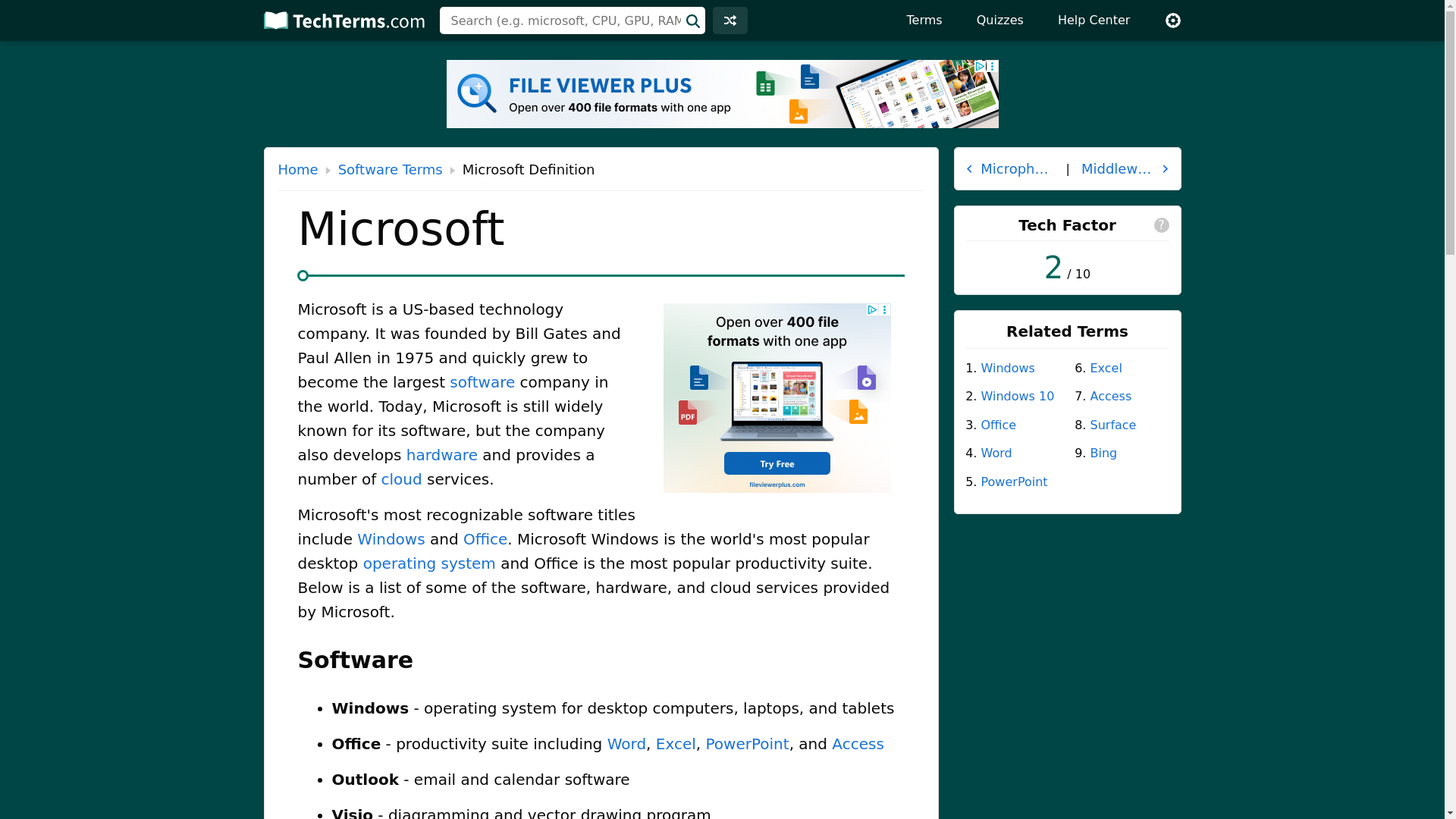Open related term Access
Viewport: 1456px width, 819px height.
click(1111, 397)
